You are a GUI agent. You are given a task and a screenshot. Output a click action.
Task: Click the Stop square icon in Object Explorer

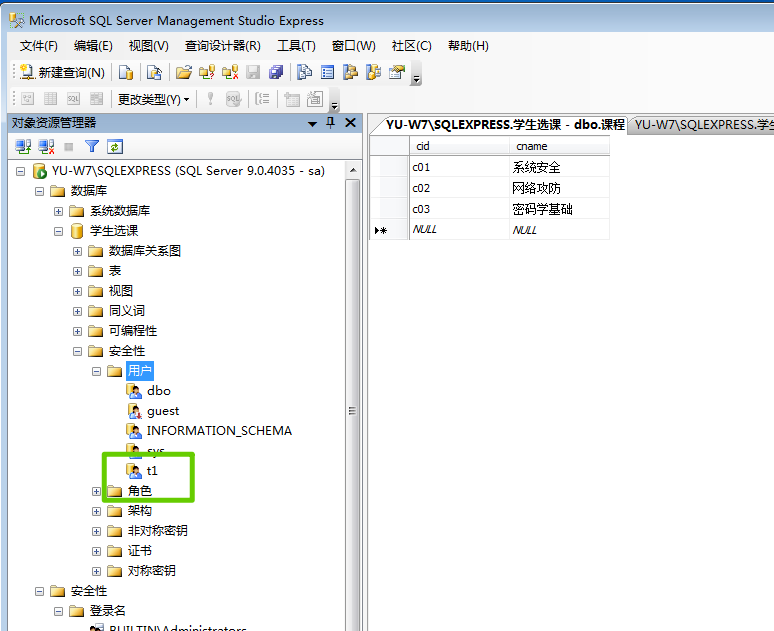pyautogui.click(x=69, y=147)
